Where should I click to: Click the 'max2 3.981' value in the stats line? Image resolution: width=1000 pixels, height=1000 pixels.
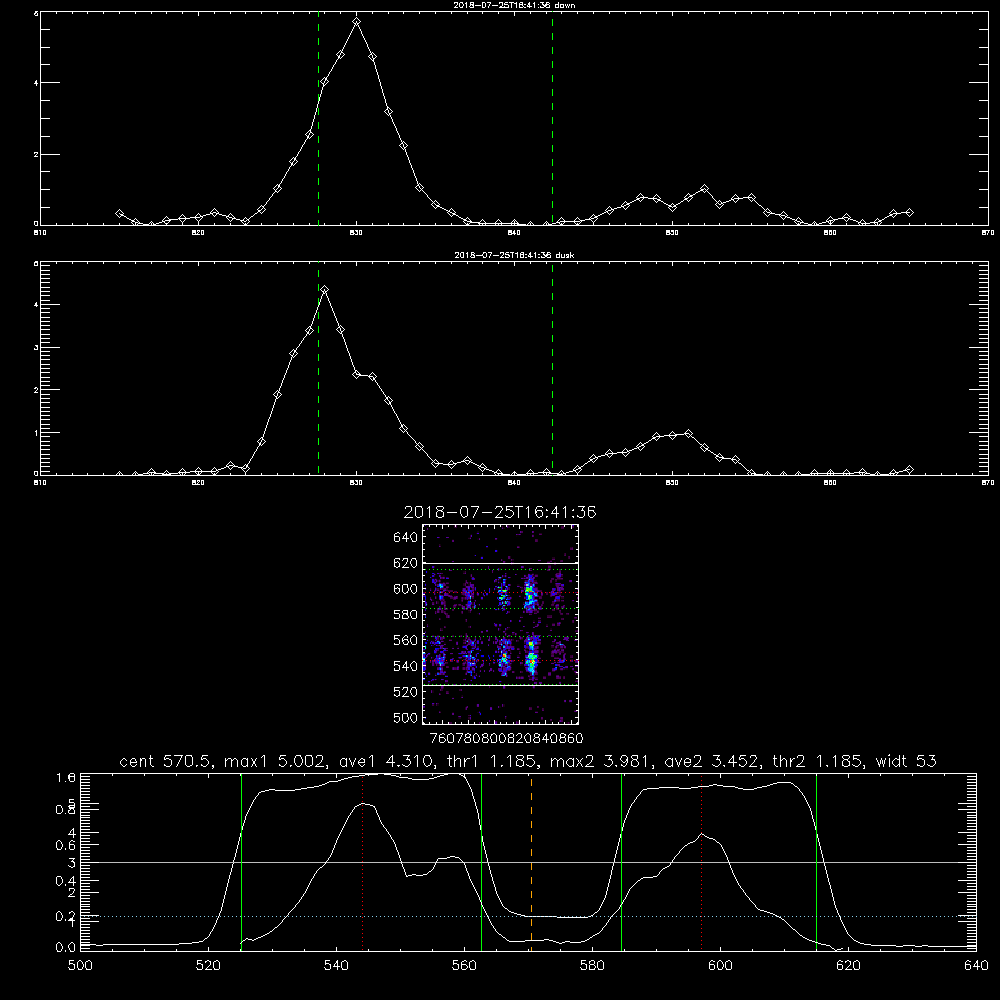pyautogui.click(x=601, y=761)
